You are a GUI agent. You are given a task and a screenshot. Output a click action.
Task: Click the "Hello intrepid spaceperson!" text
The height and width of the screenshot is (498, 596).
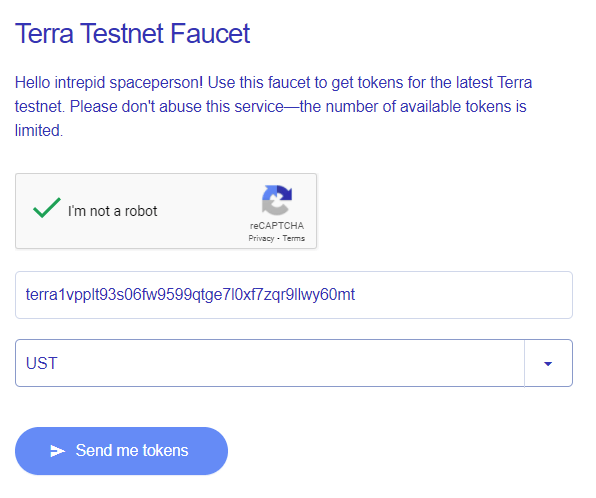click(x=109, y=82)
